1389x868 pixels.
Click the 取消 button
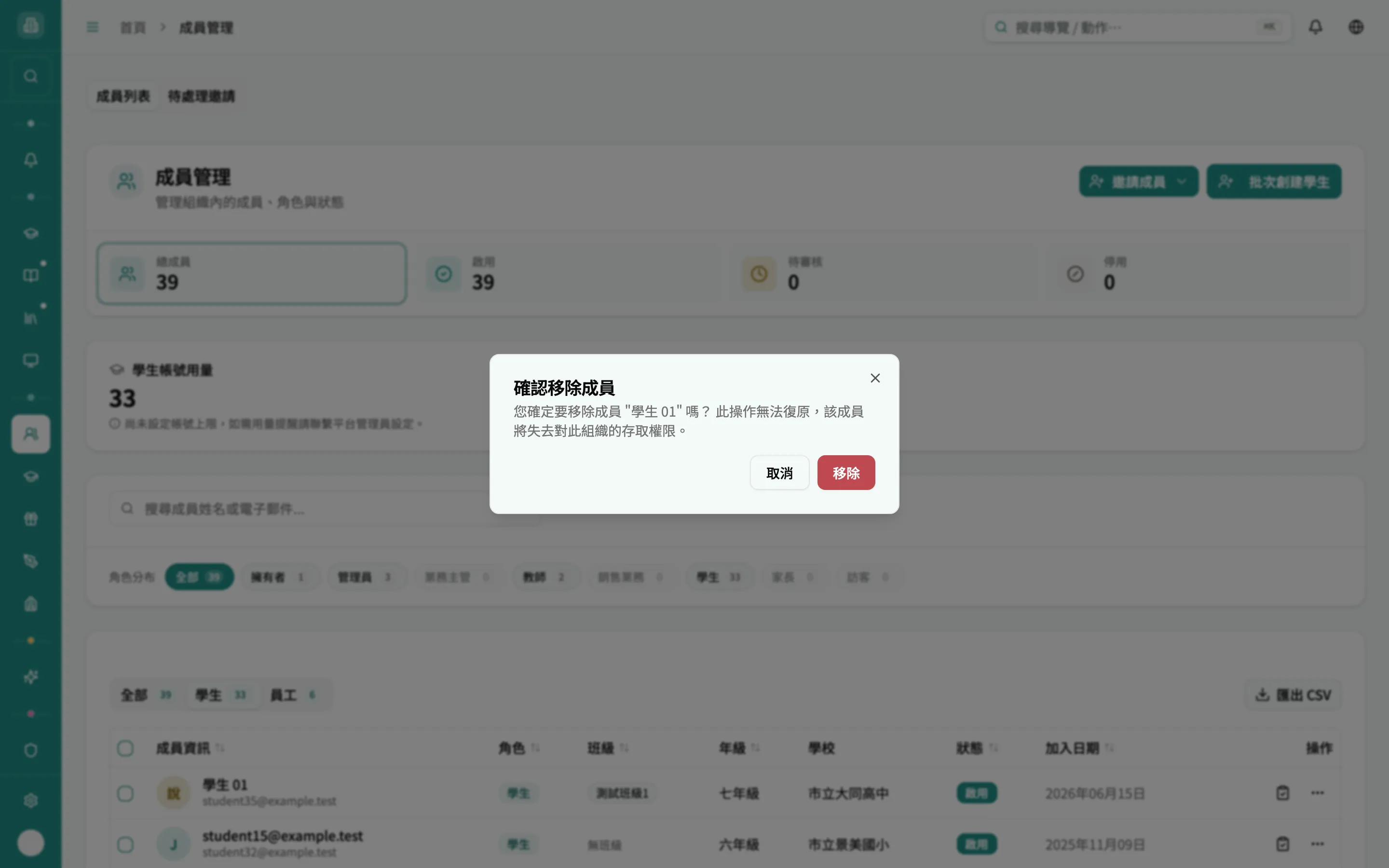point(779,473)
